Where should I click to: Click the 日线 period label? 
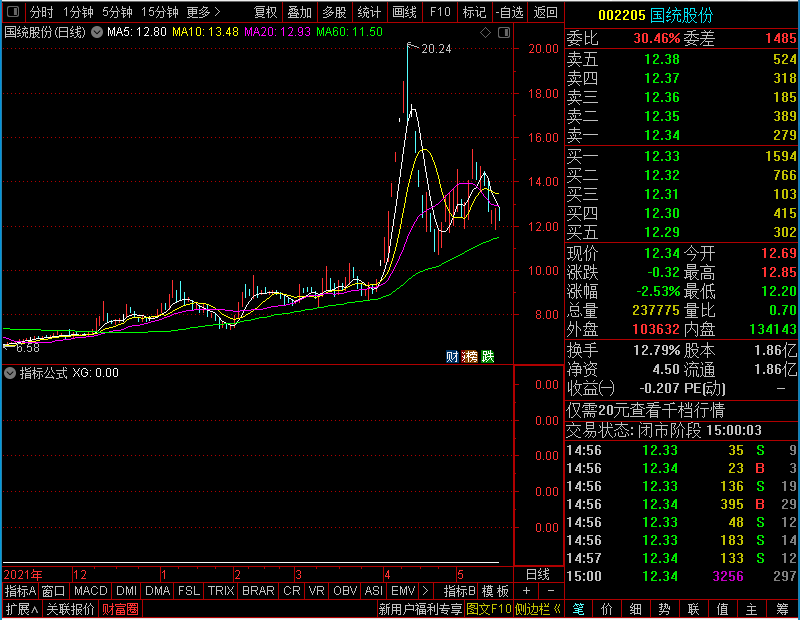coord(538,575)
